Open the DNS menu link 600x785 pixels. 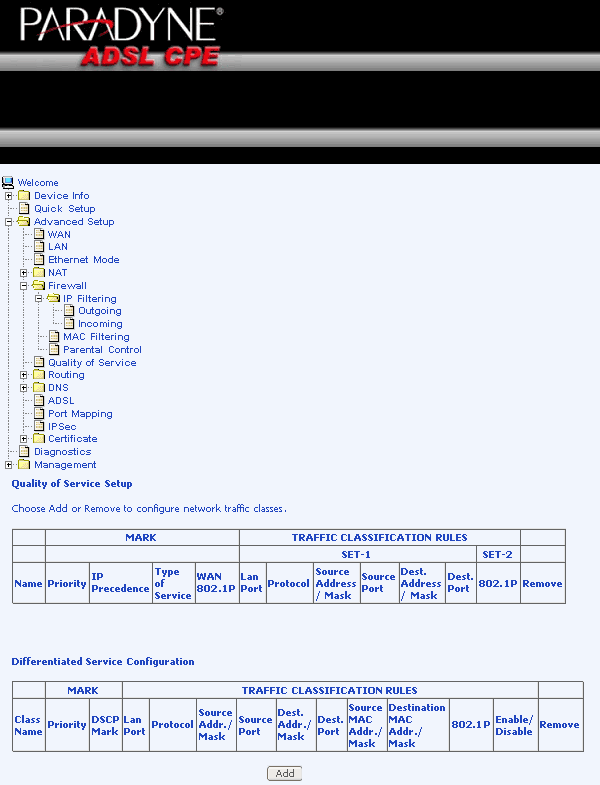(x=58, y=388)
